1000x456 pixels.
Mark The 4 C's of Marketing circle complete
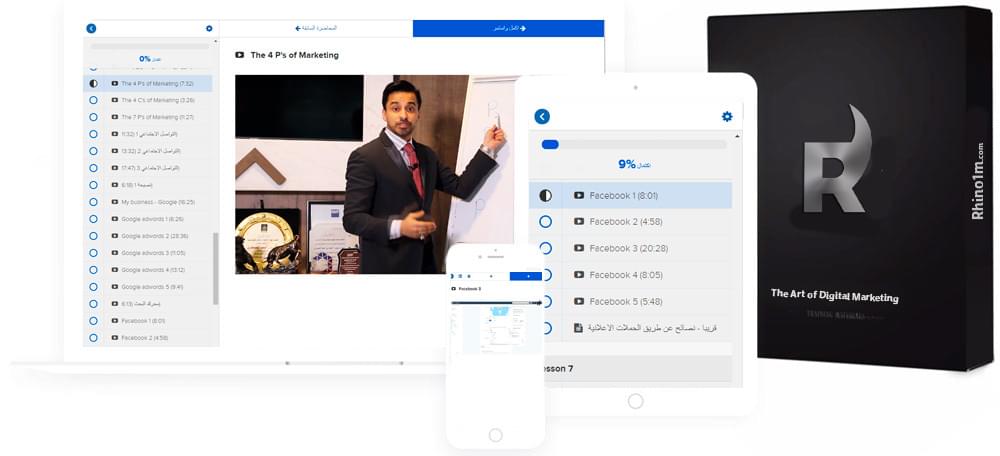(93, 100)
